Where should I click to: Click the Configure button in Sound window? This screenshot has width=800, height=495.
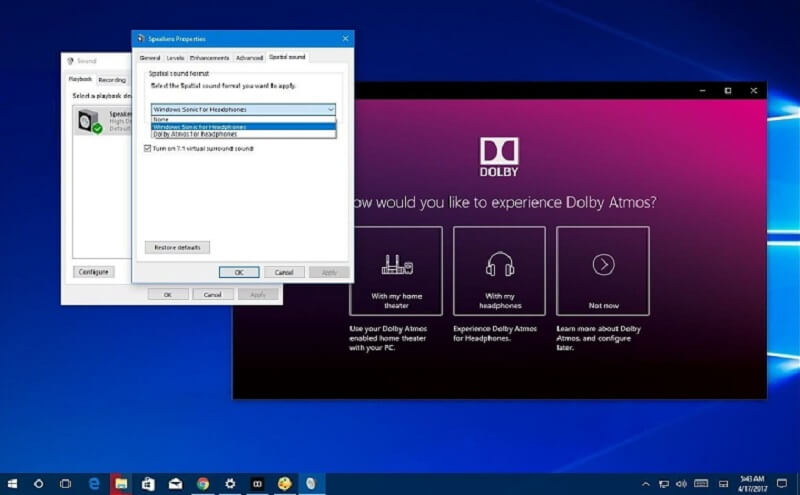(x=93, y=271)
